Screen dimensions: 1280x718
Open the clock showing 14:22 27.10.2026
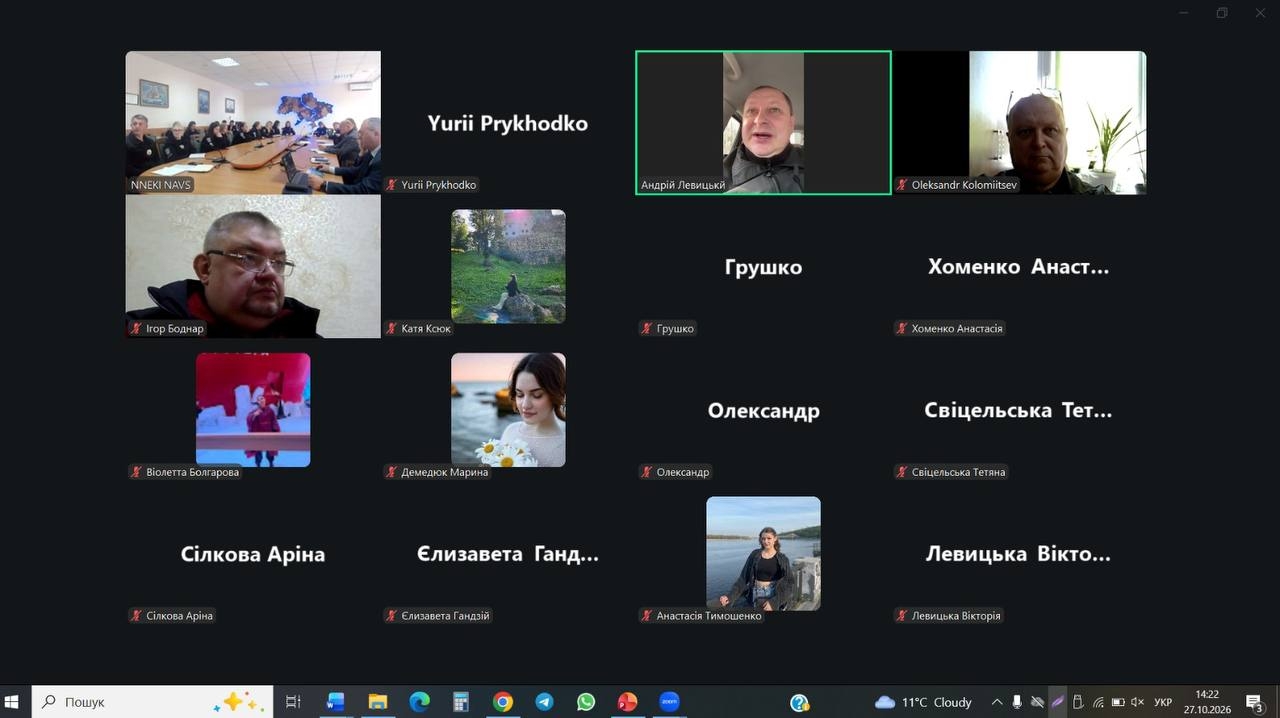(x=1207, y=702)
